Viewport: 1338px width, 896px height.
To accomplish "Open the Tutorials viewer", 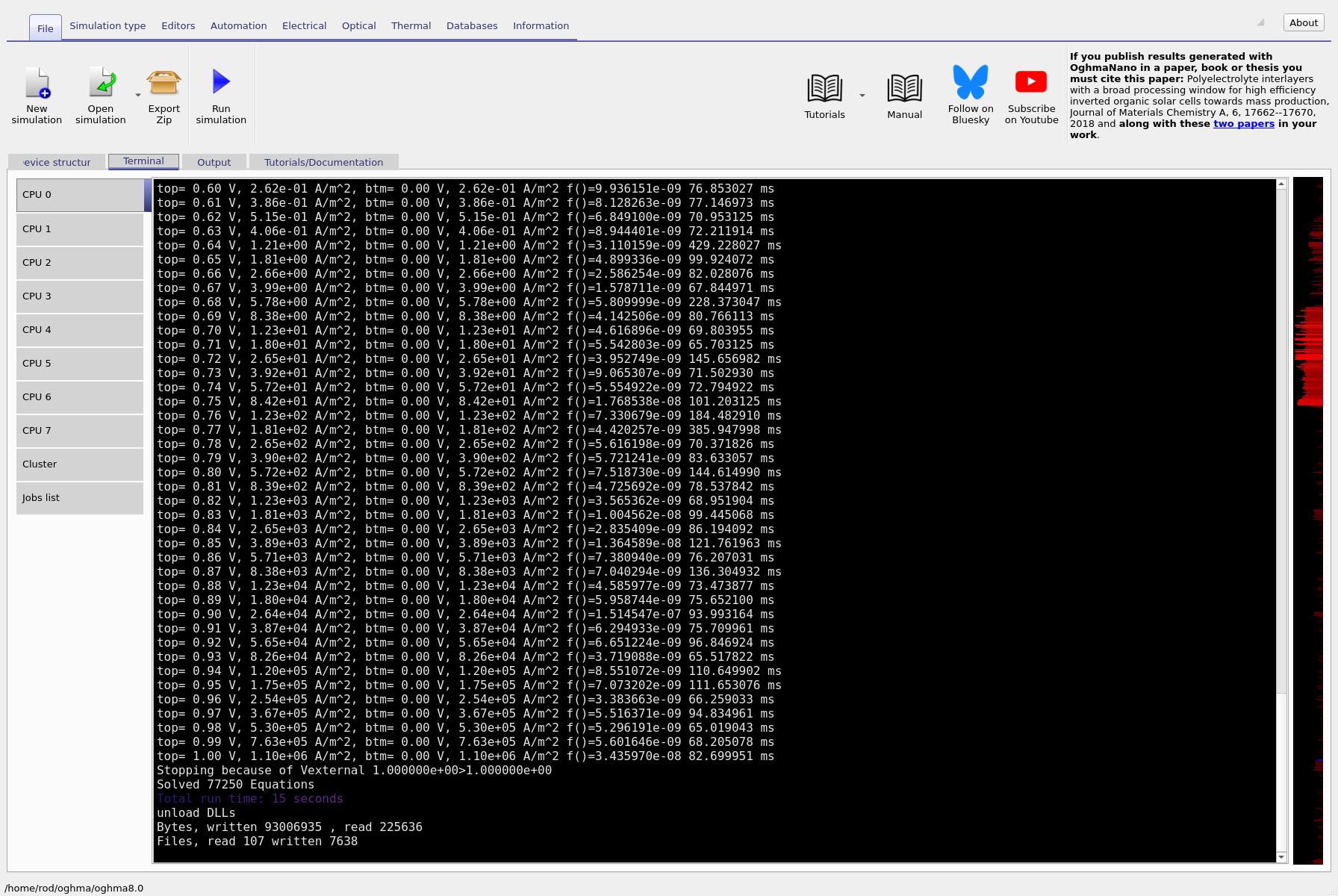I will (x=824, y=93).
